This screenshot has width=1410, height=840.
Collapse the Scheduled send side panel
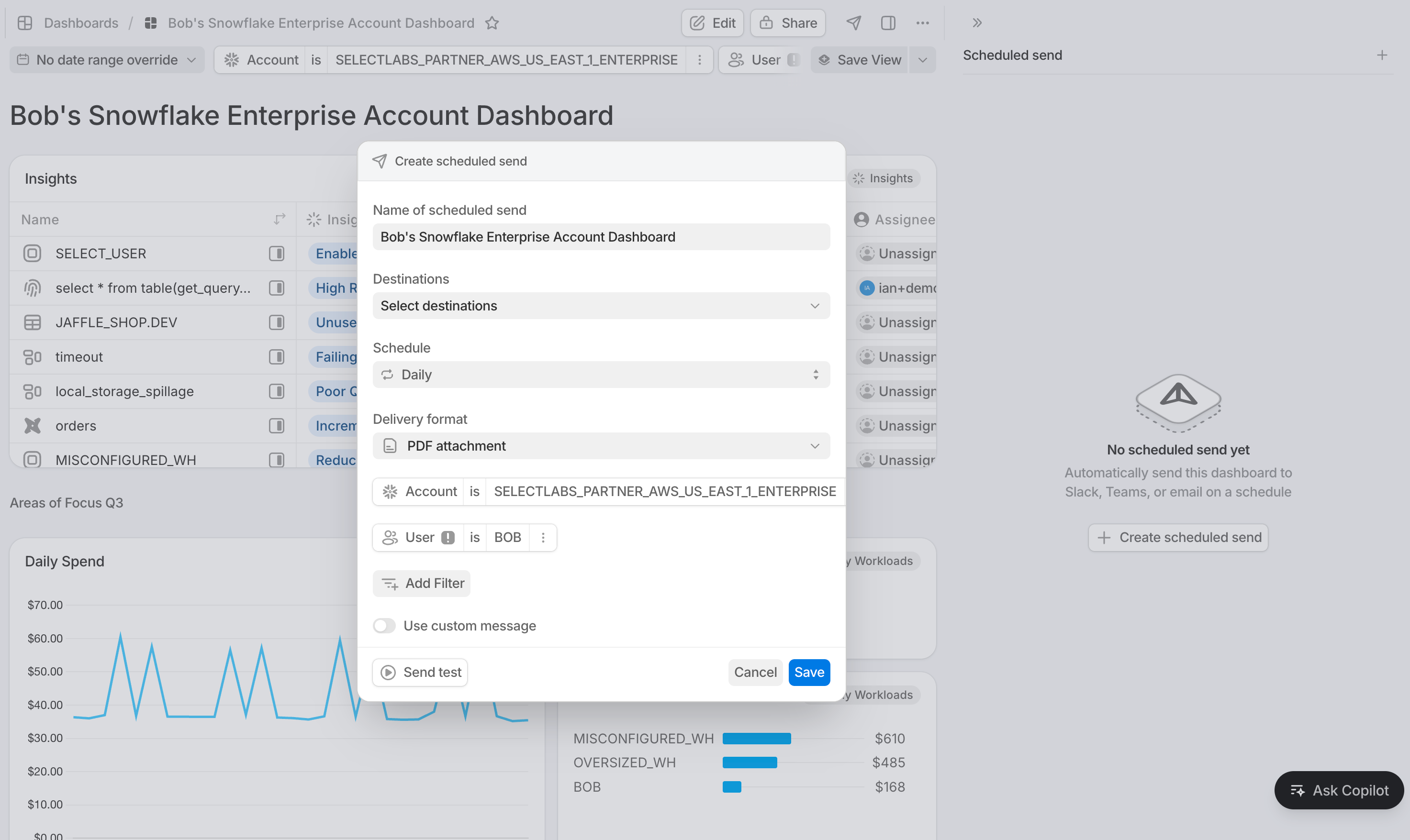point(977,22)
